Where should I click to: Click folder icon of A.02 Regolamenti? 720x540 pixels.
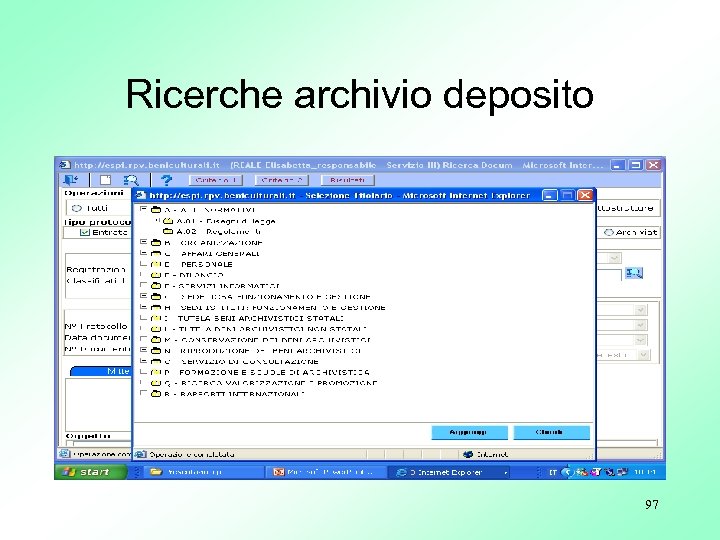click(168, 231)
